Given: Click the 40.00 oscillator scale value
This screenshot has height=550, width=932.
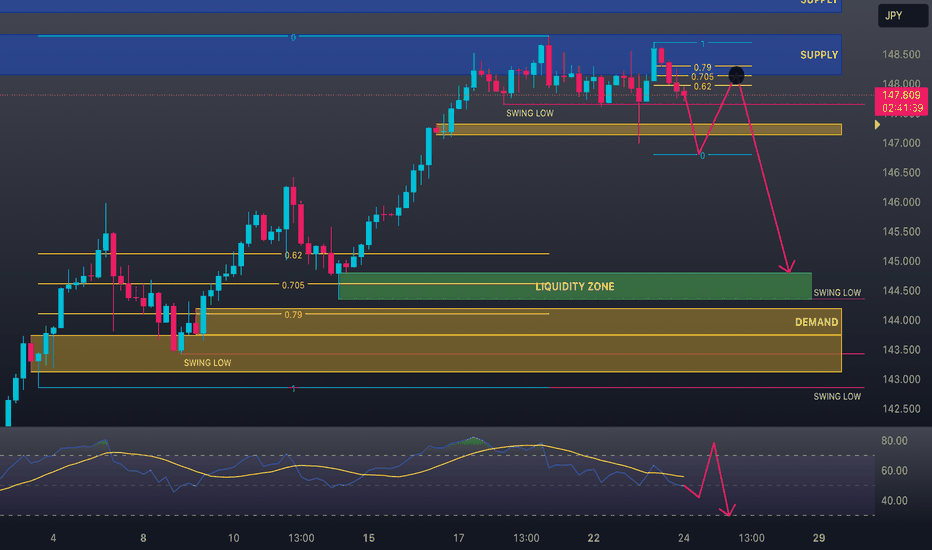Looking at the screenshot, I should (894, 501).
